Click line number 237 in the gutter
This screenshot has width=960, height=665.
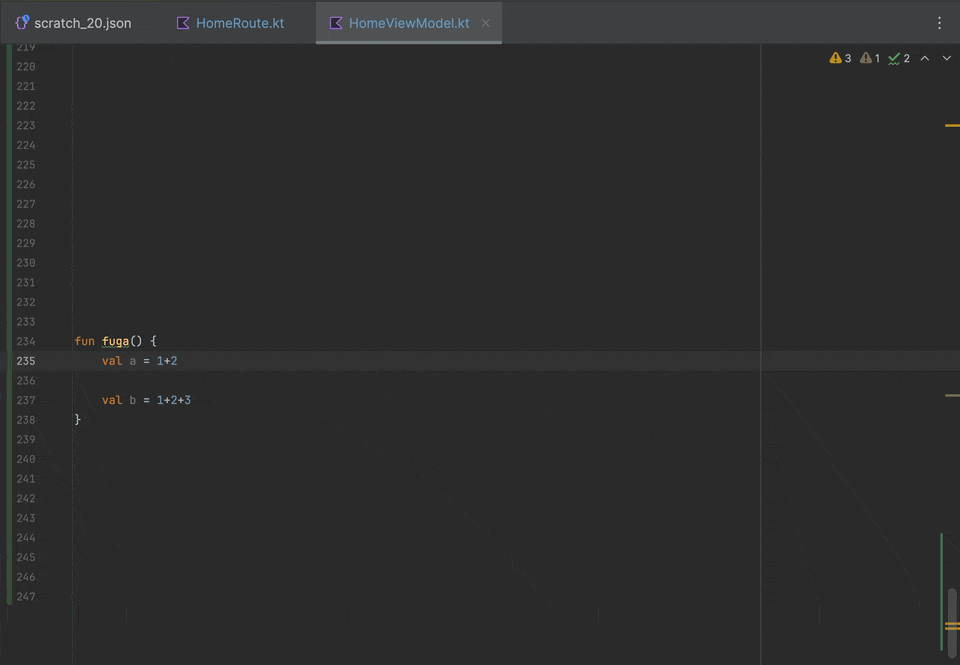pyautogui.click(x=26, y=400)
